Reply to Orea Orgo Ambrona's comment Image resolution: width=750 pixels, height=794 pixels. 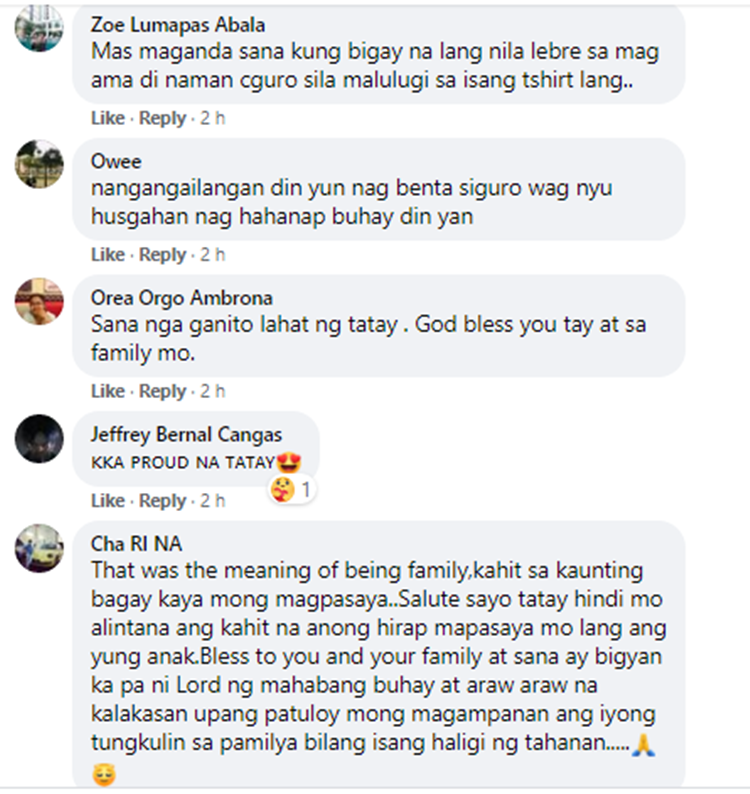[163, 391]
